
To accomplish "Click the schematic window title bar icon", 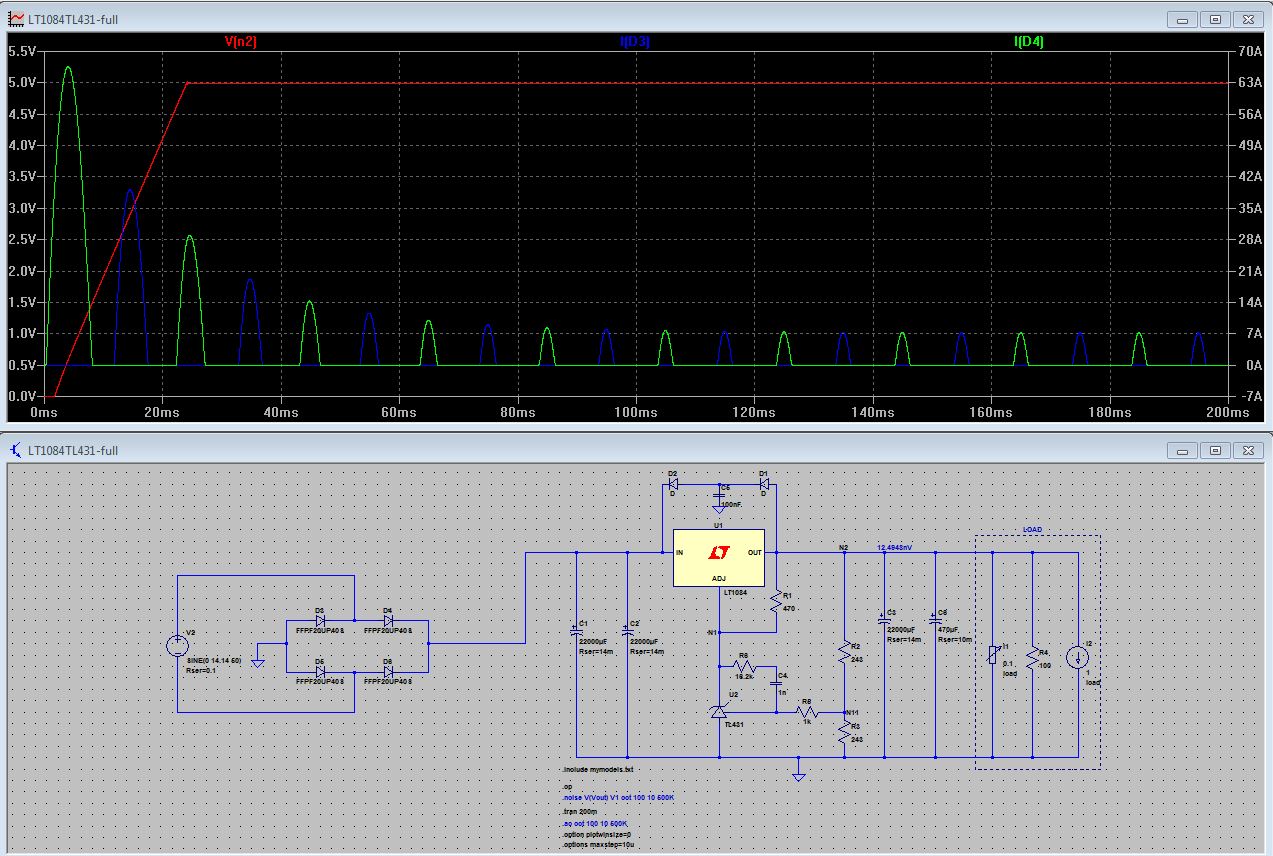I will coord(16,450).
